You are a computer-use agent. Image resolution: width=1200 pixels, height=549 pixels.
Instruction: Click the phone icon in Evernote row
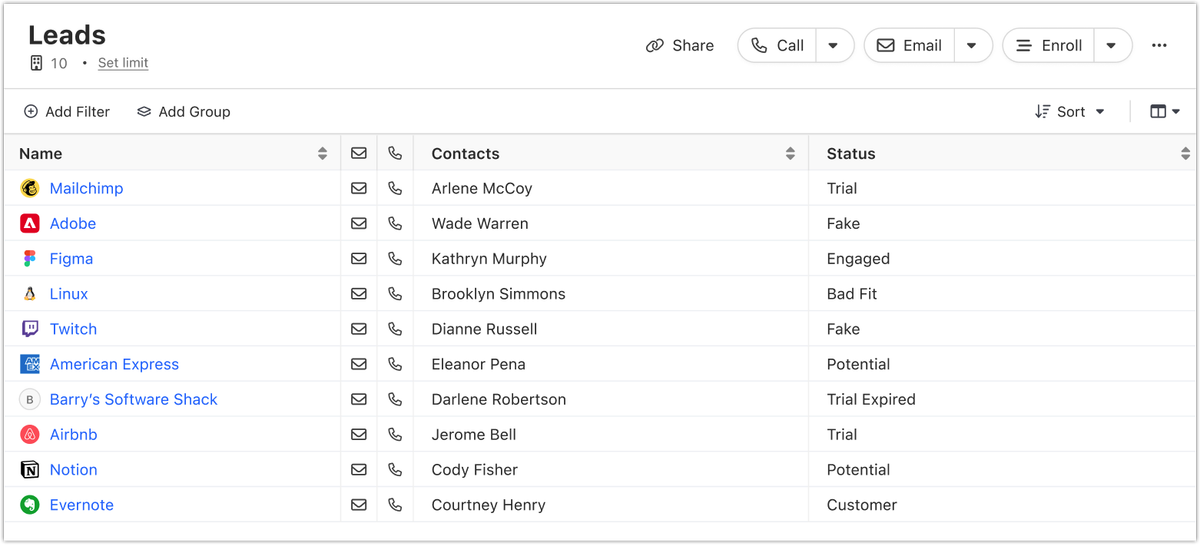[x=395, y=505]
